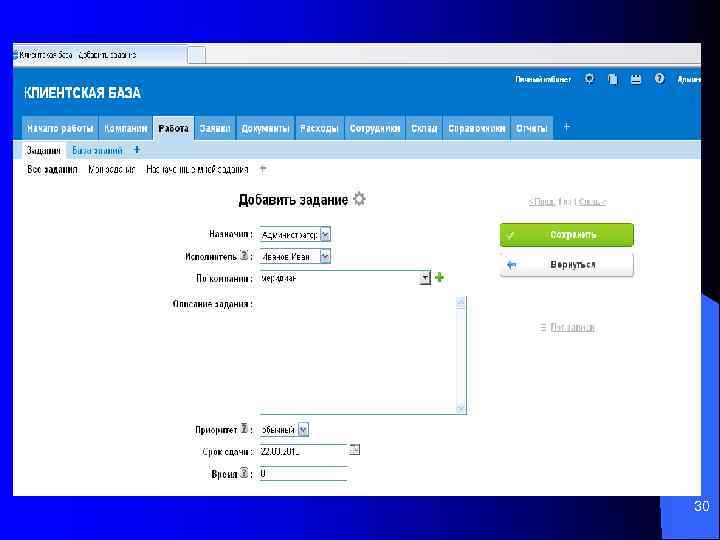Open calendar picker for Срок сдачи
This screenshot has height=540, width=720.
[354, 450]
